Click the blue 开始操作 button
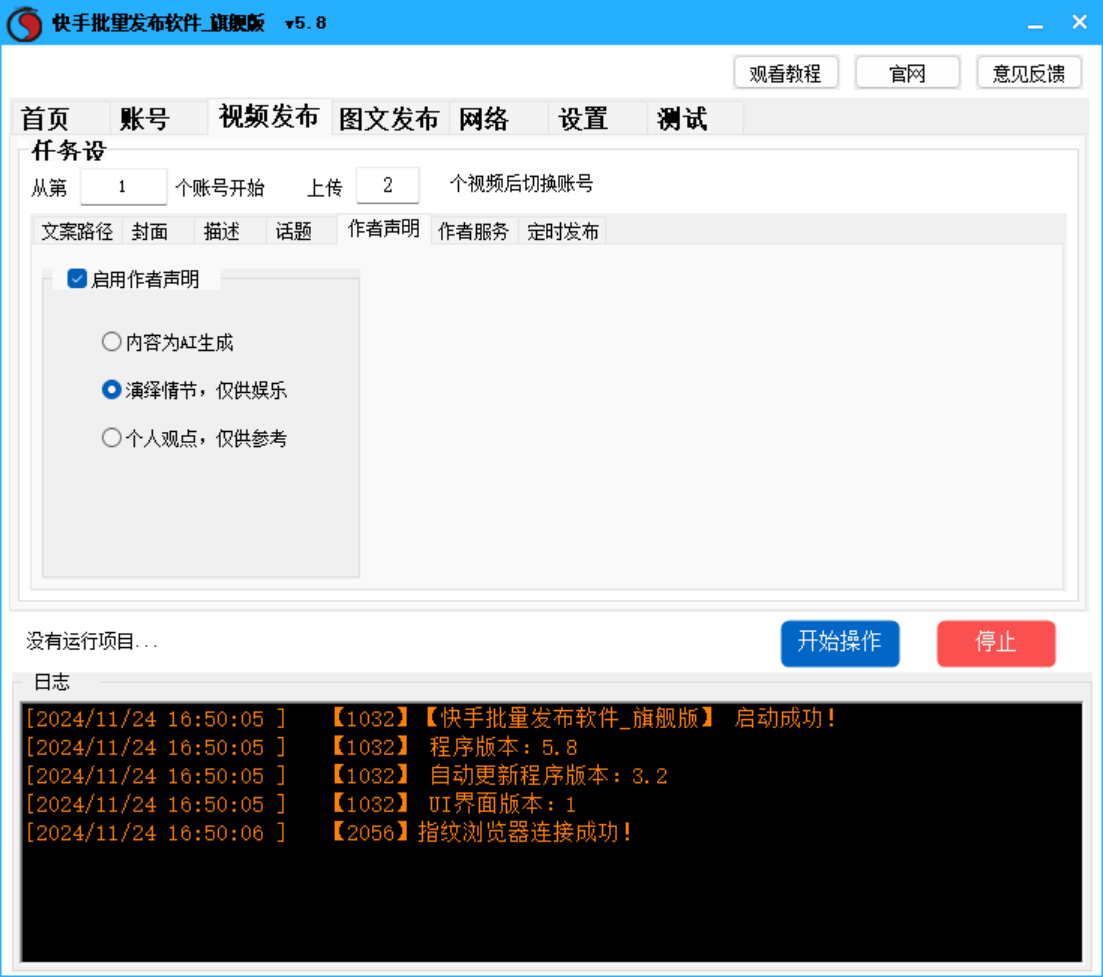 (840, 643)
